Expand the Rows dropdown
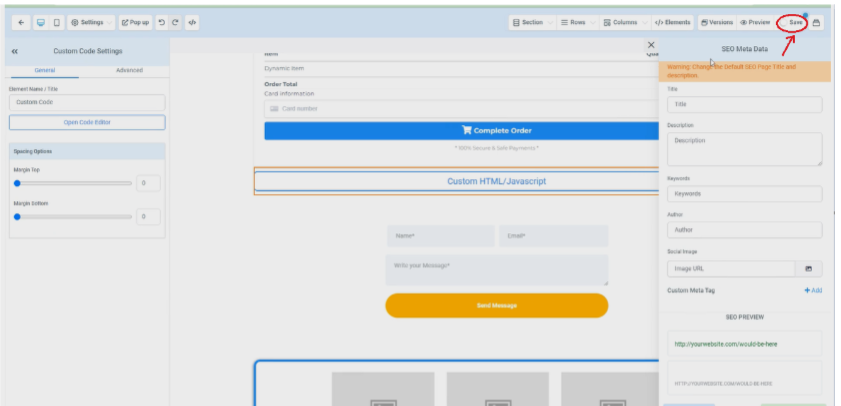The image size is (841, 406). (x=578, y=22)
